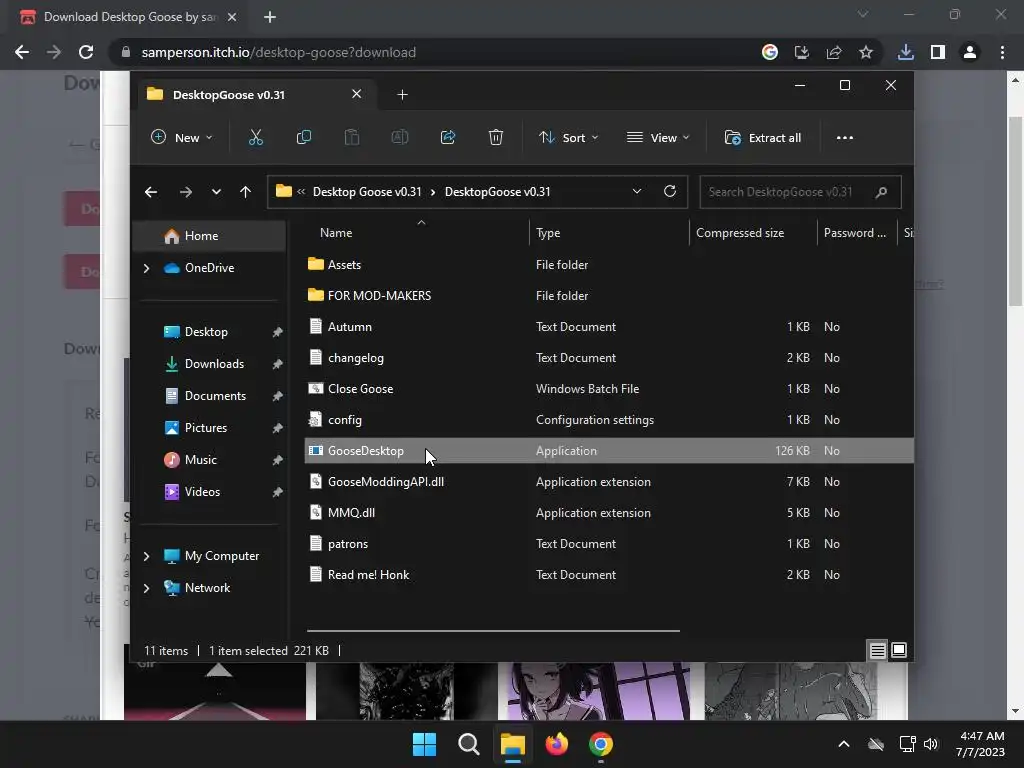The width and height of the screenshot is (1024, 768).
Task: Go up one folder level
Action: coord(246,192)
